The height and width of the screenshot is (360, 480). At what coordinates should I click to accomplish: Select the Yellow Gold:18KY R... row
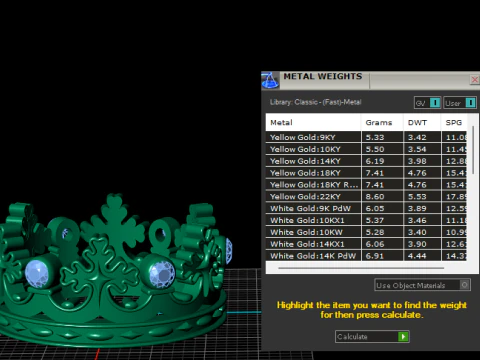tap(366, 185)
